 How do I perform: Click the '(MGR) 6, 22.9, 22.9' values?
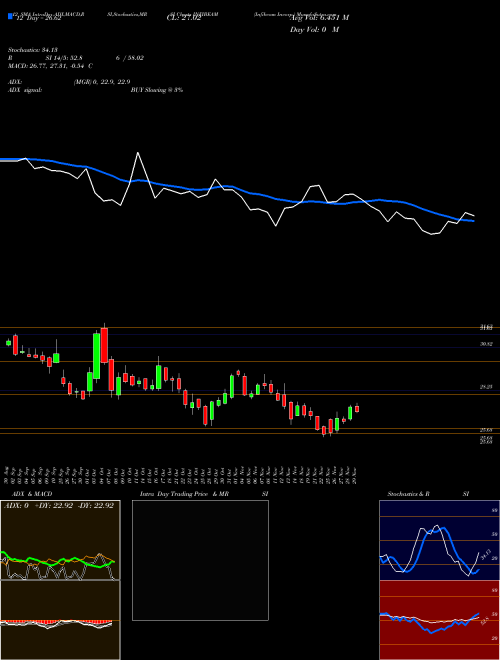pyautogui.click(x=101, y=82)
